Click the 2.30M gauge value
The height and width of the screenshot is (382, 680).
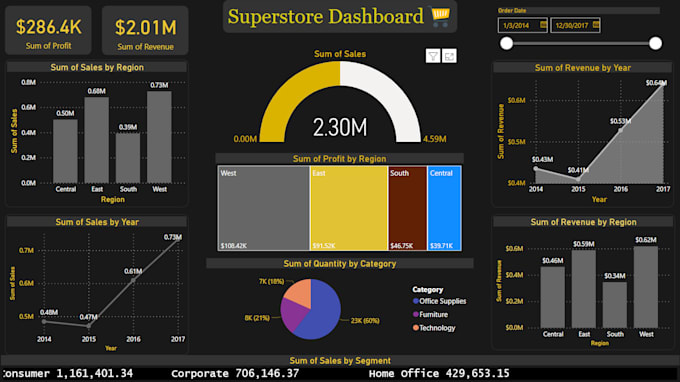(x=340, y=127)
